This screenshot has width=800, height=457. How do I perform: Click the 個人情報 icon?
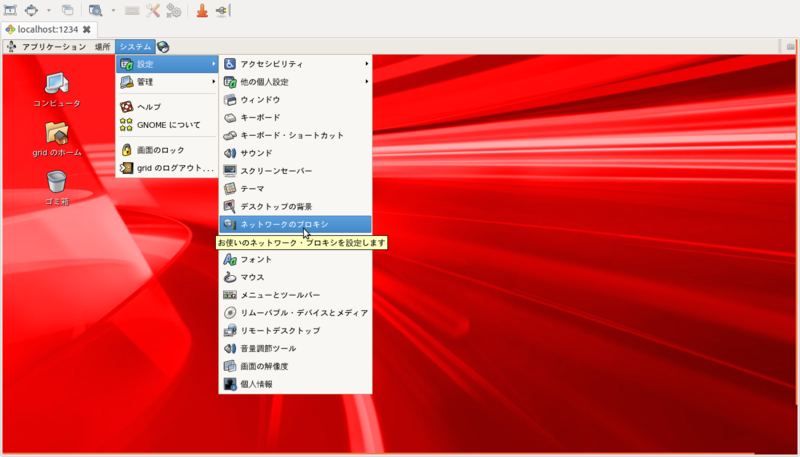pyautogui.click(x=230, y=384)
